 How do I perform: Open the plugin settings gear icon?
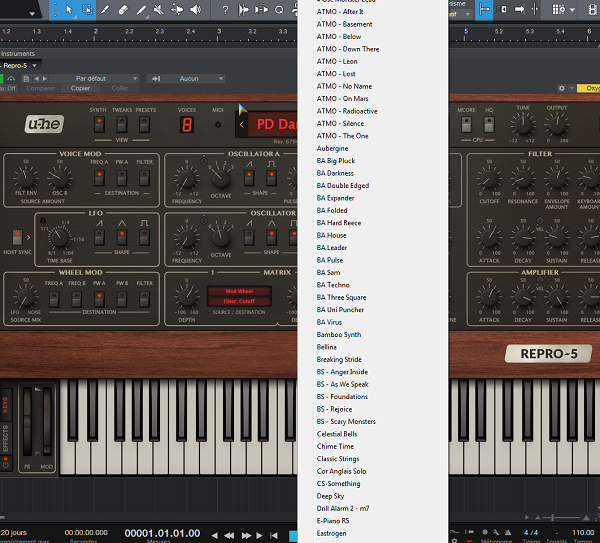click(x=561, y=88)
